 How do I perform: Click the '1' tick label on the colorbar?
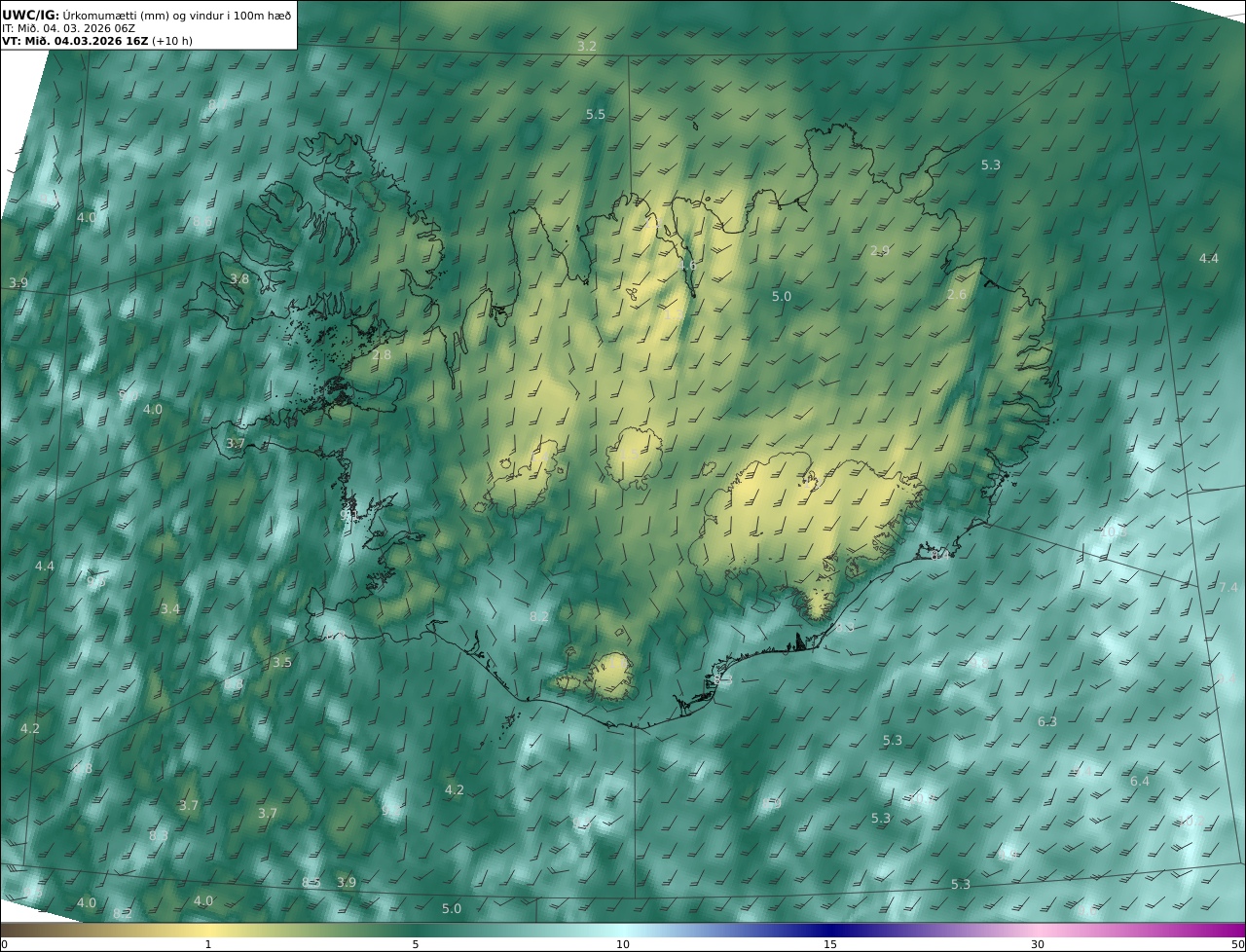208,944
